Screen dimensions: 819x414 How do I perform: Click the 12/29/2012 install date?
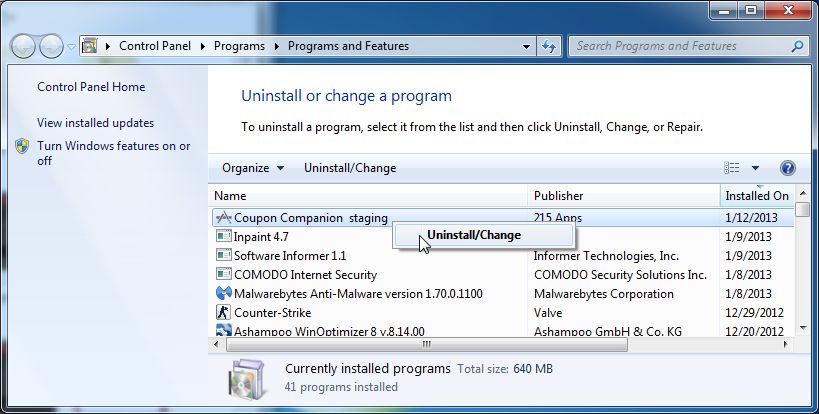(x=754, y=313)
